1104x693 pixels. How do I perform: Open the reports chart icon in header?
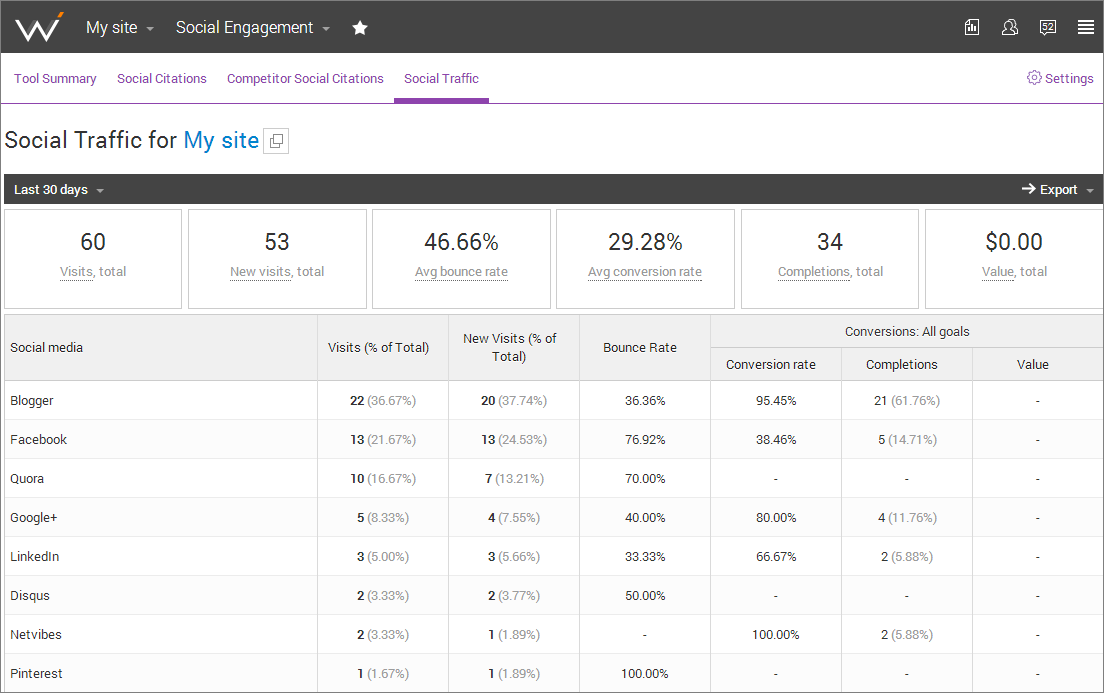tap(972, 27)
